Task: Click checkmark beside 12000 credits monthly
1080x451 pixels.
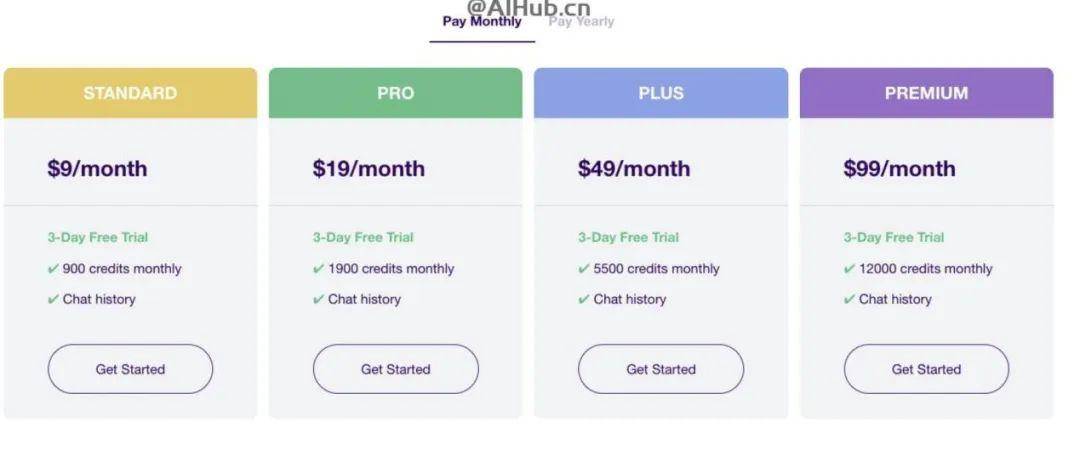Action: coord(849,269)
